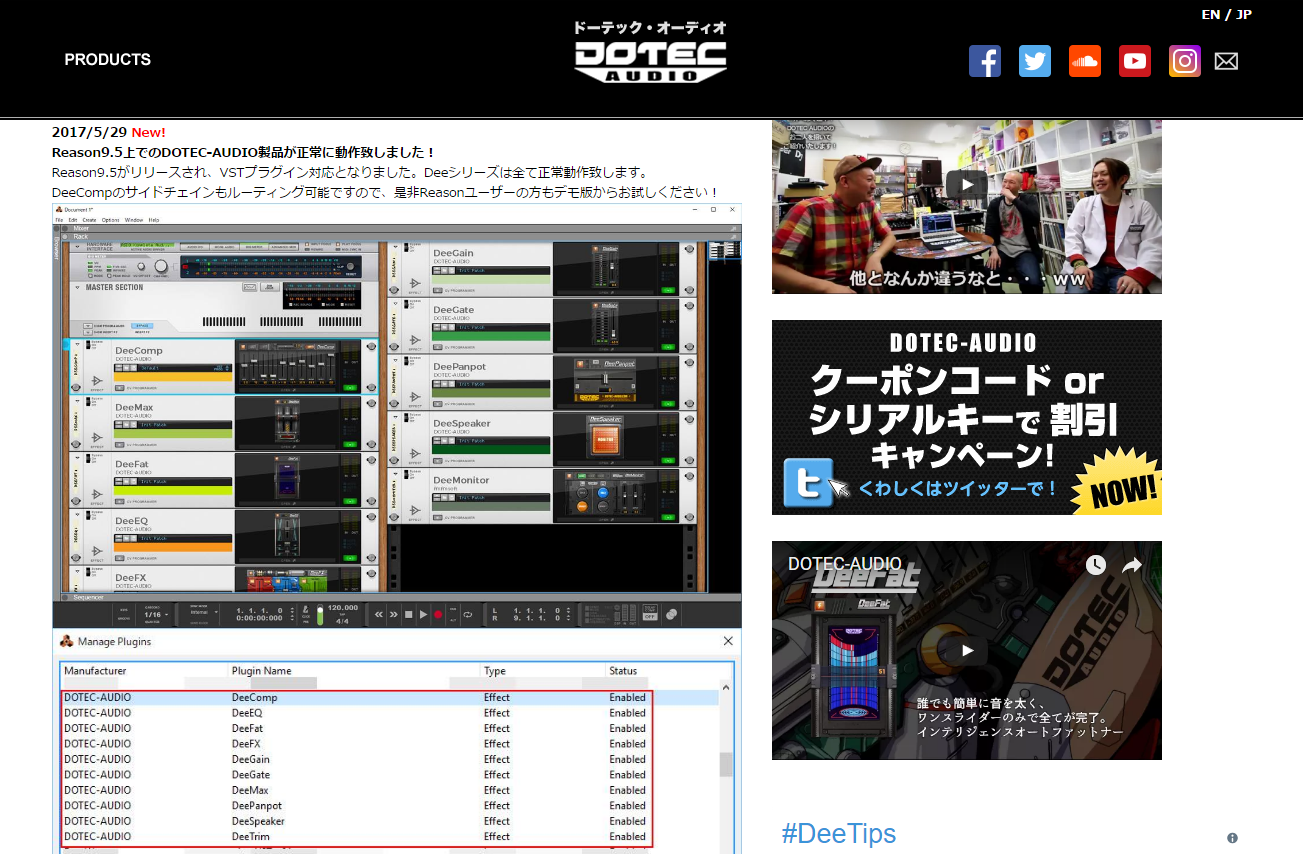Screen dimensions: 1303x854
Task: Click the scrollbar thumb in the Manage Plugins list
Action: 727,764
